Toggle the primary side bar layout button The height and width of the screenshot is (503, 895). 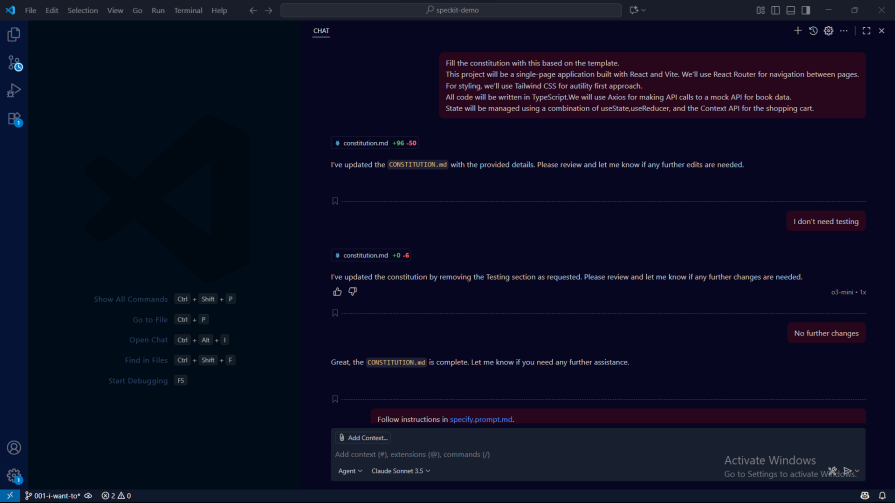(x=776, y=10)
